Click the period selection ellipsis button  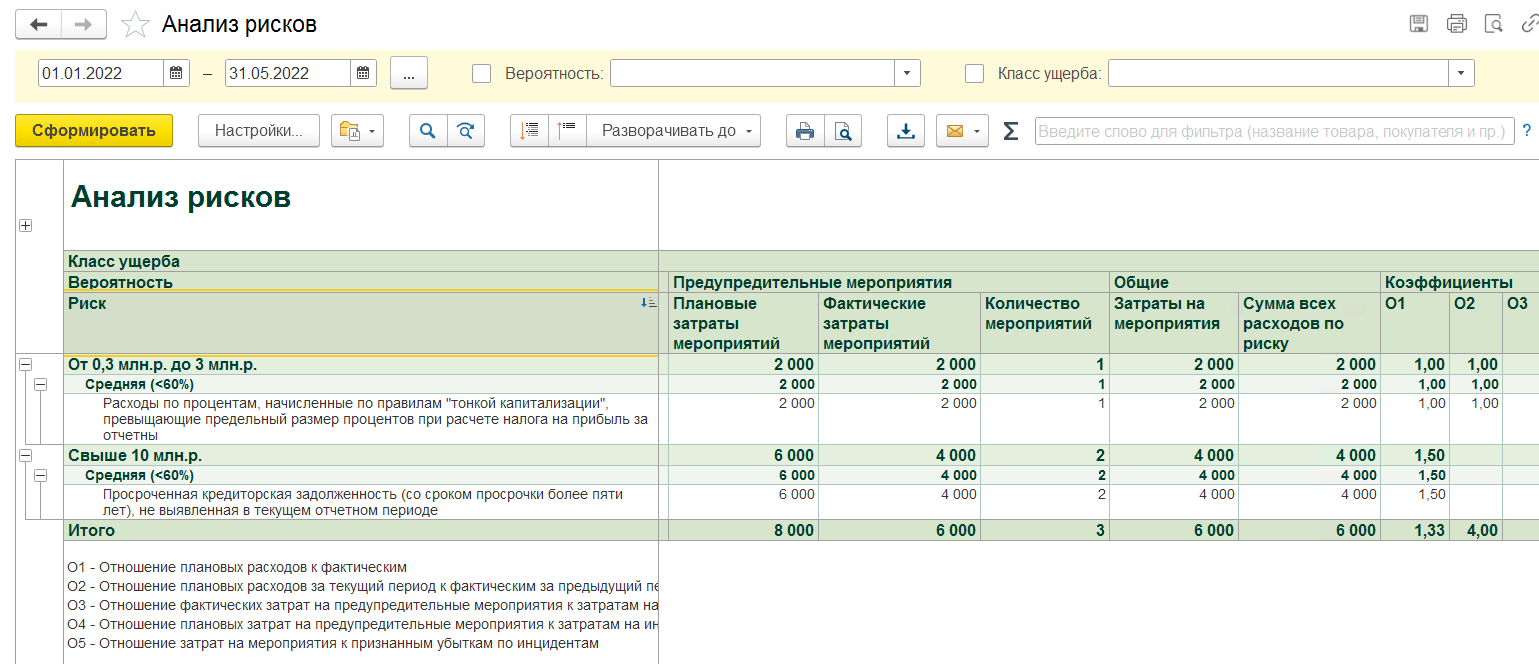[x=409, y=73]
